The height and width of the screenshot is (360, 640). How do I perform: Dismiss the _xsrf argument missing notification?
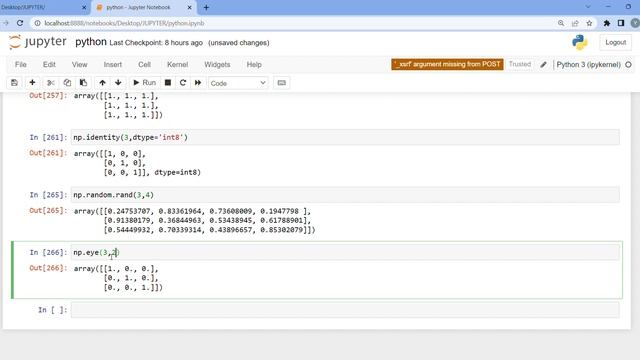click(447, 64)
